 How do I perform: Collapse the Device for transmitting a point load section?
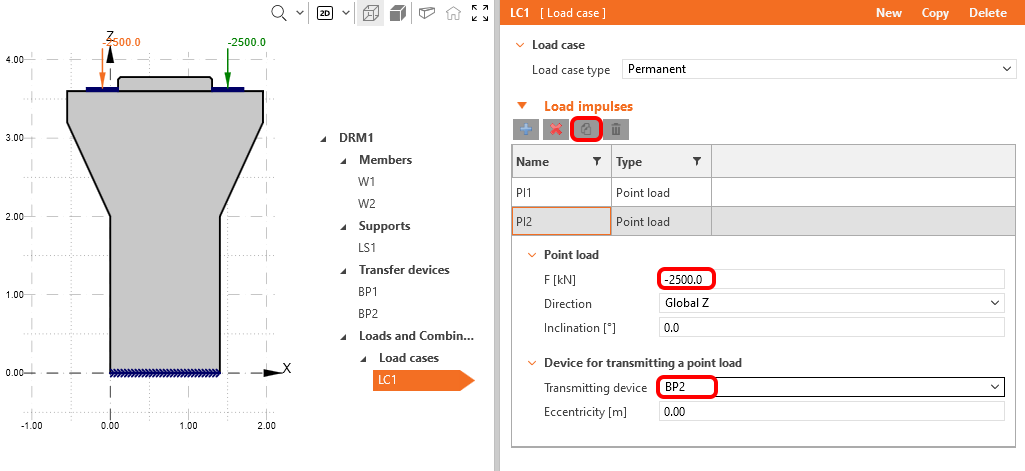pyautogui.click(x=532, y=363)
